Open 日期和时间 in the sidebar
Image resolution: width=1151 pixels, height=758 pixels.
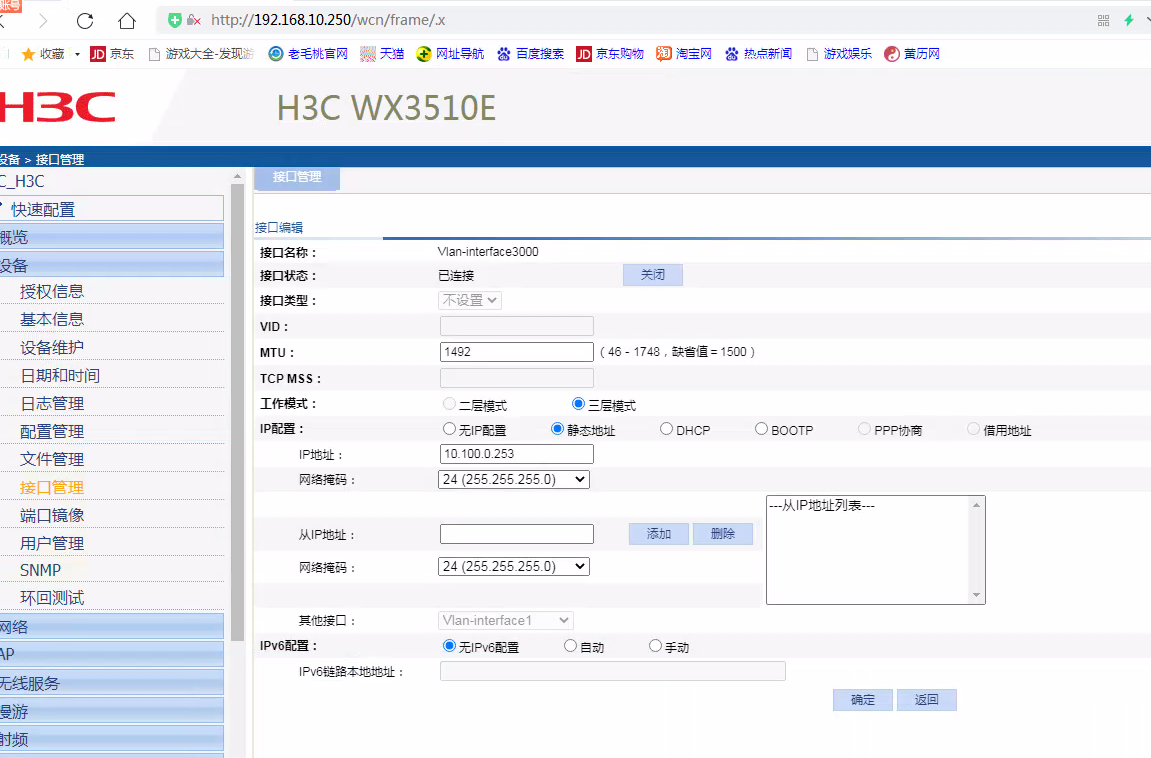(60, 376)
